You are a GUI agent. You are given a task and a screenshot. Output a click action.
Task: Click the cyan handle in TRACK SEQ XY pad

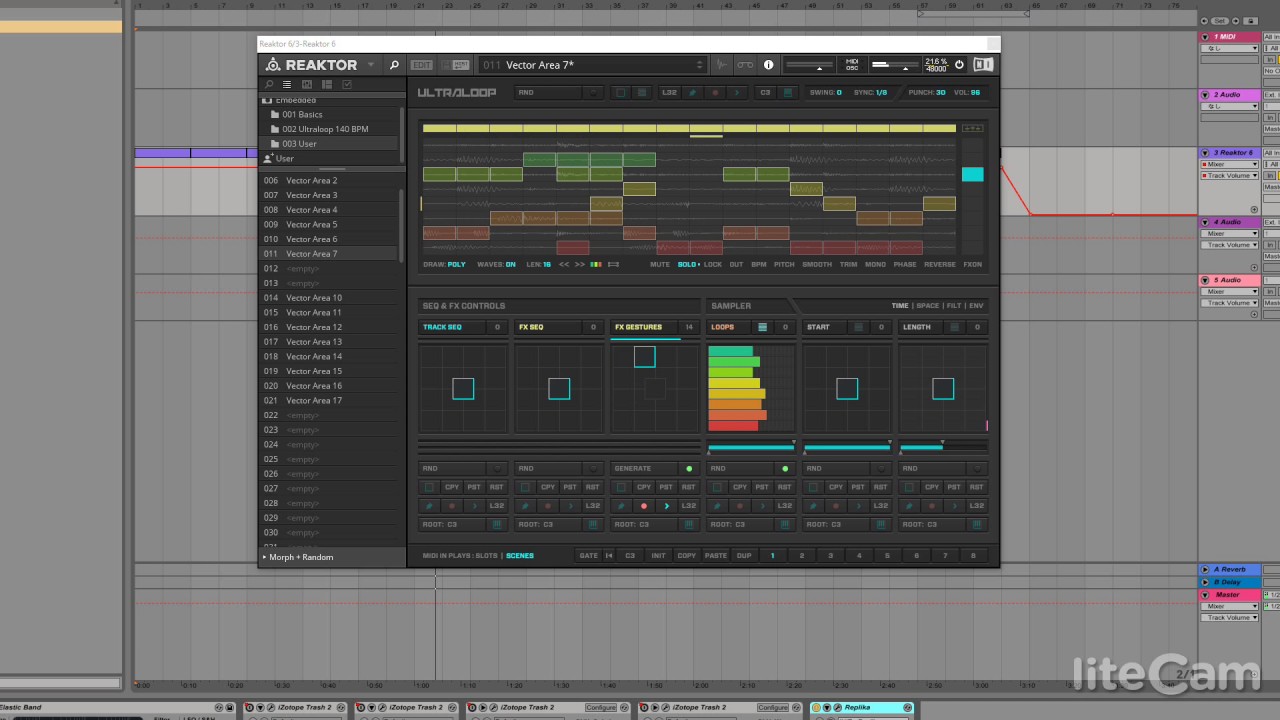463,389
